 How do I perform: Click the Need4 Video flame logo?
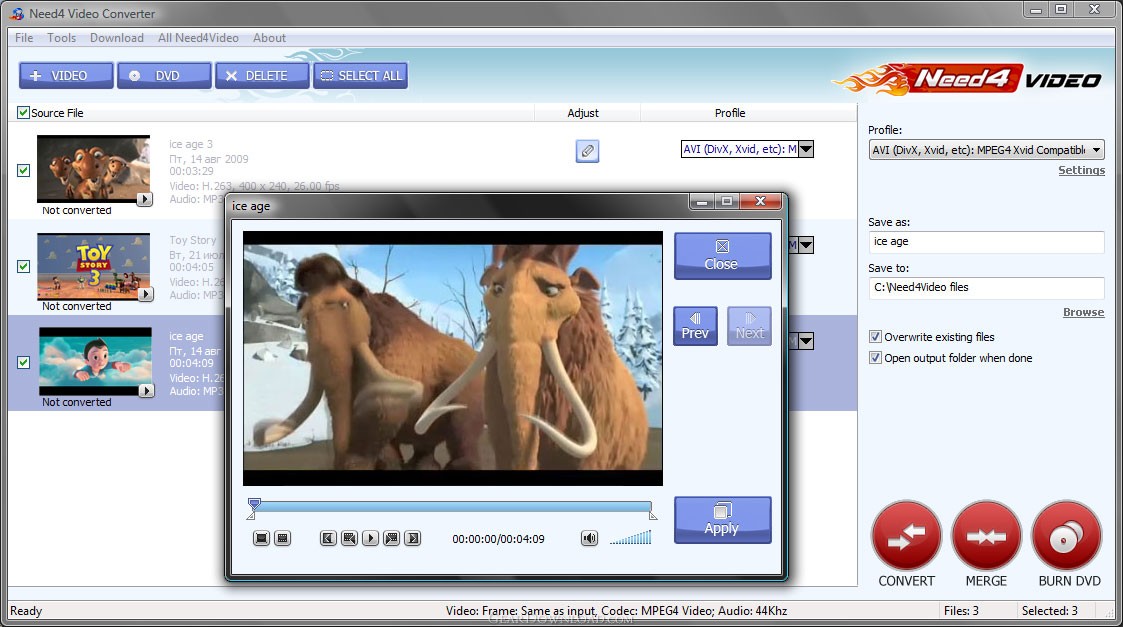[x=967, y=79]
